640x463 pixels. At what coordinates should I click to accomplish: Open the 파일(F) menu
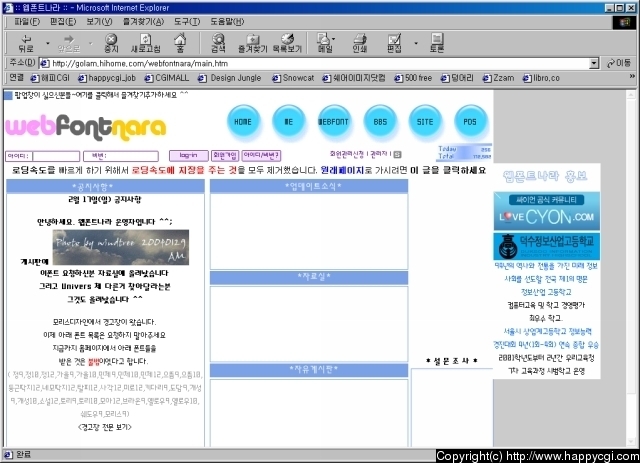[27, 22]
